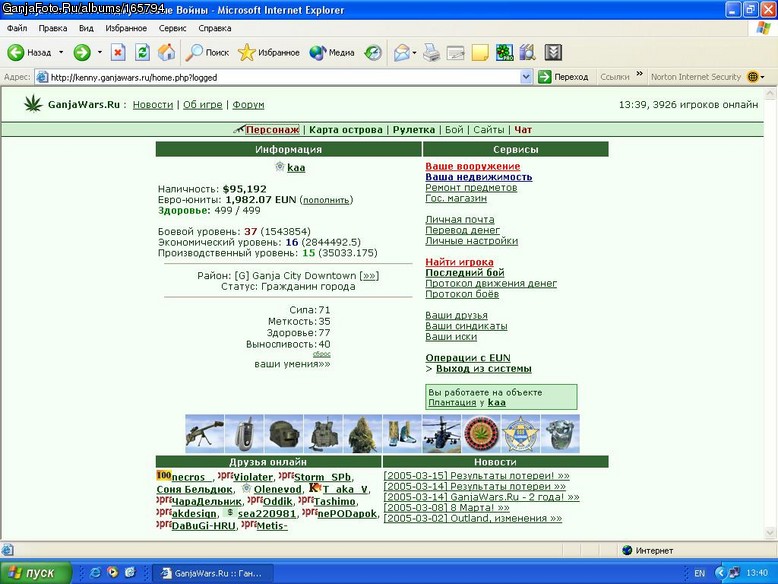The height and width of the screenshot is (584, 778).
Task: Open the Справка menu
Action: pyautogui.click(x=215, y=28)
